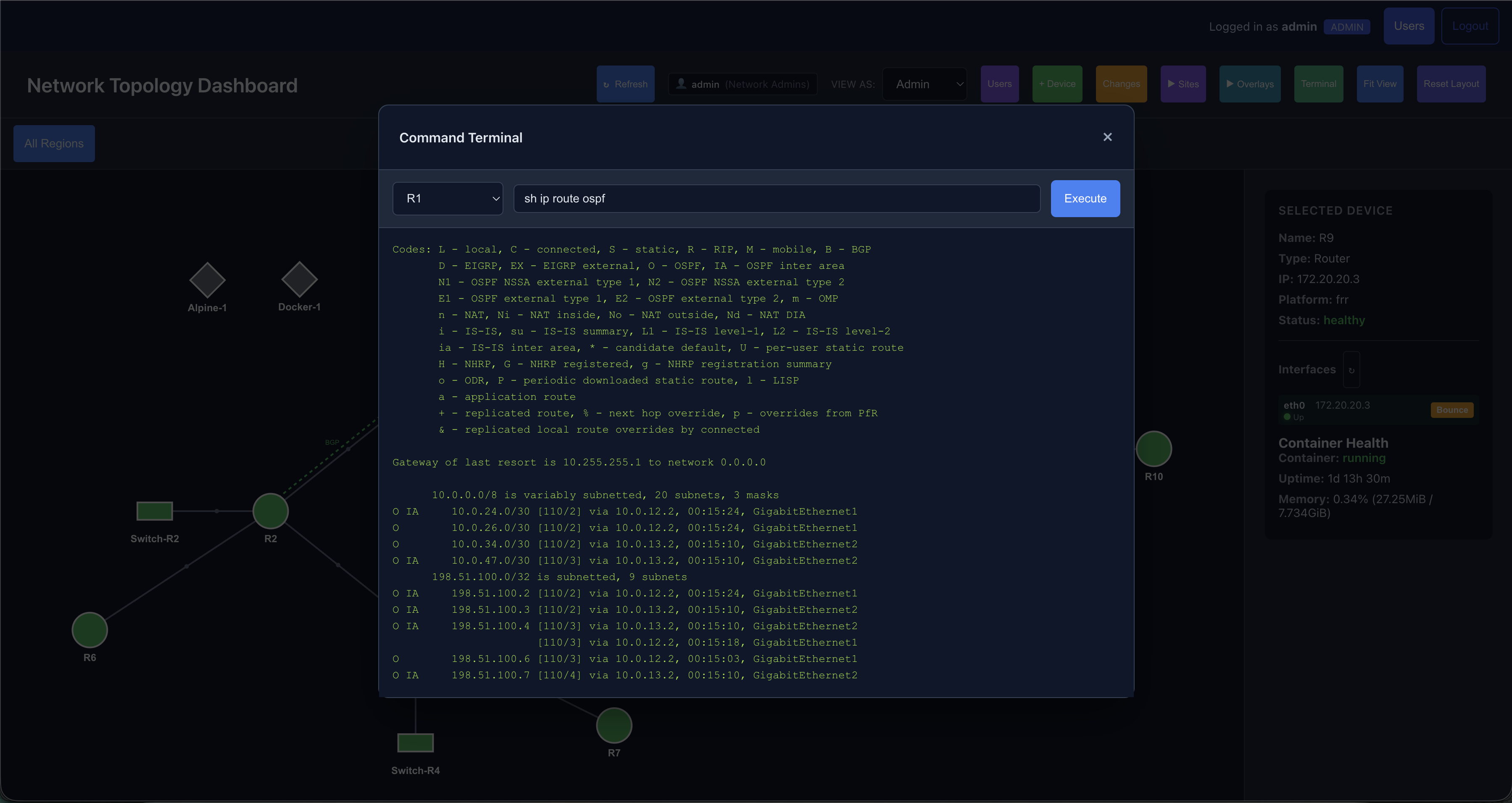The image size is (1512, 803).
Task: Open the R1 device dropdown in terminal
Action: click(447, 198)
